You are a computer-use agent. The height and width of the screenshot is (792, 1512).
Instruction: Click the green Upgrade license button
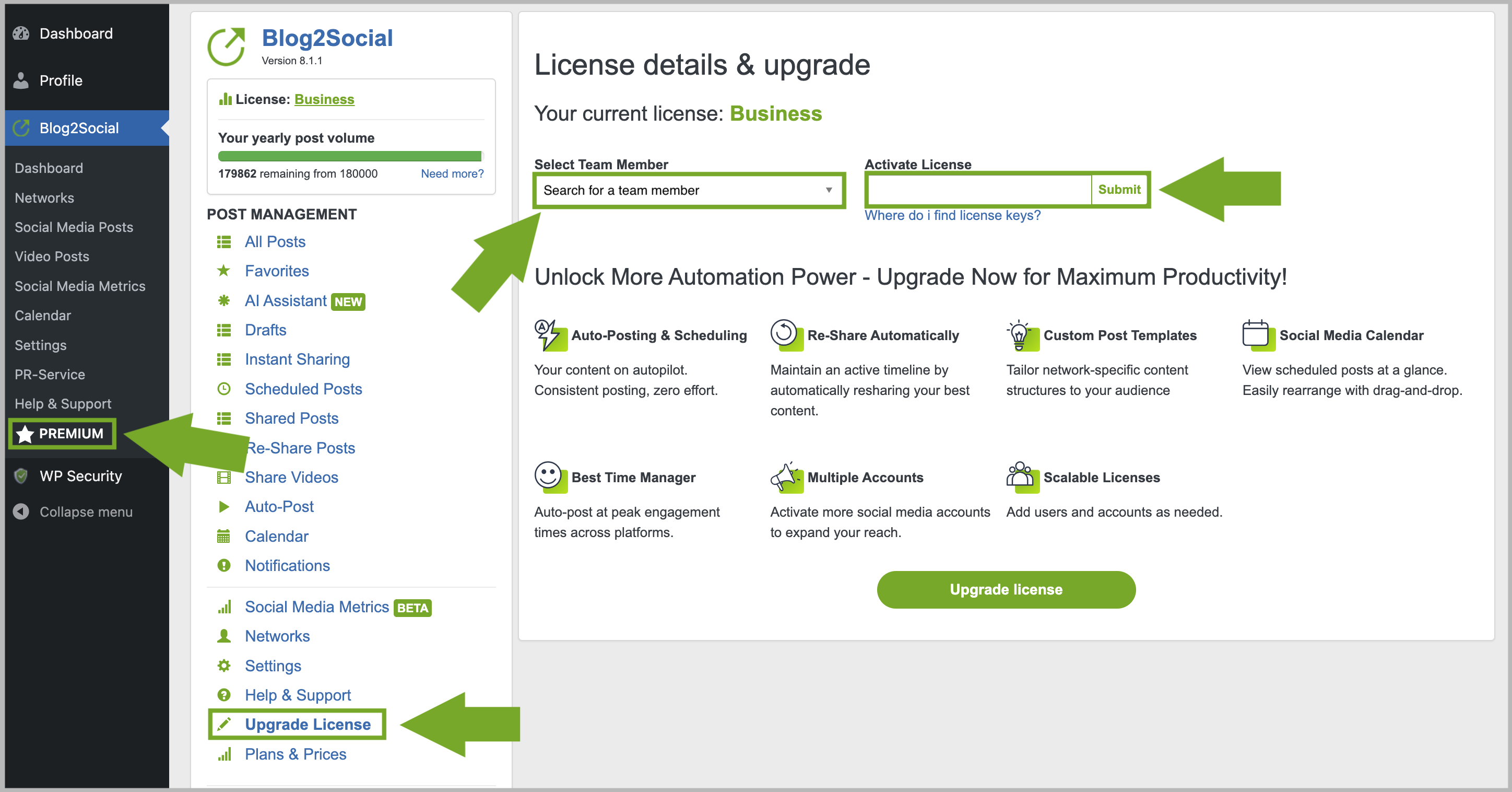1006,589
